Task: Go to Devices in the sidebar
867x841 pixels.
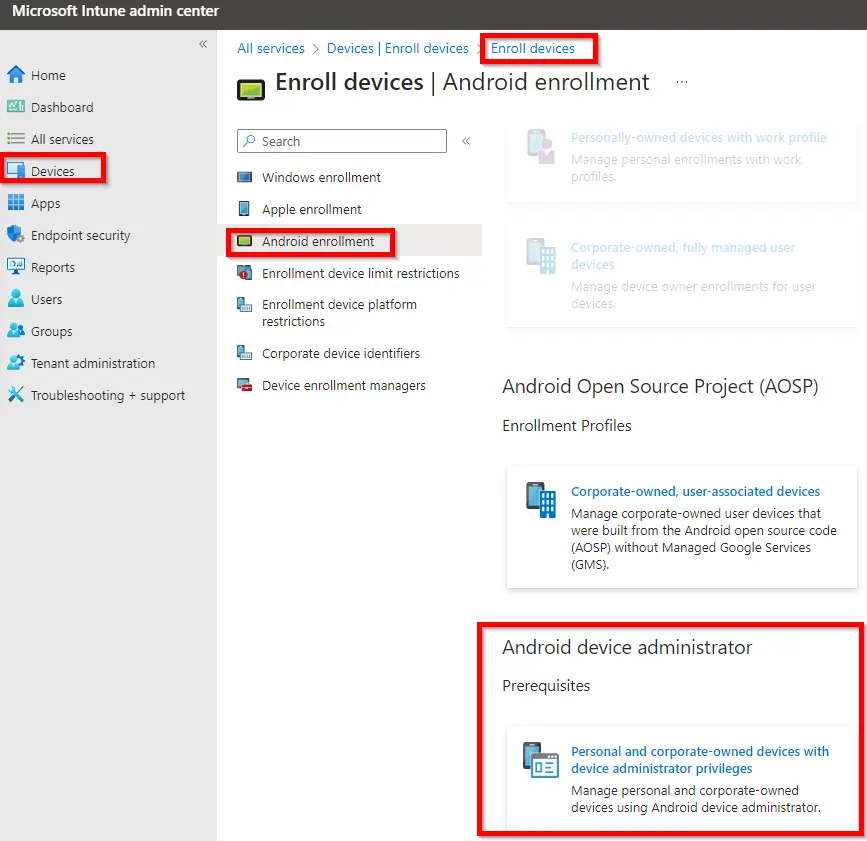Action: pos(53,171)
